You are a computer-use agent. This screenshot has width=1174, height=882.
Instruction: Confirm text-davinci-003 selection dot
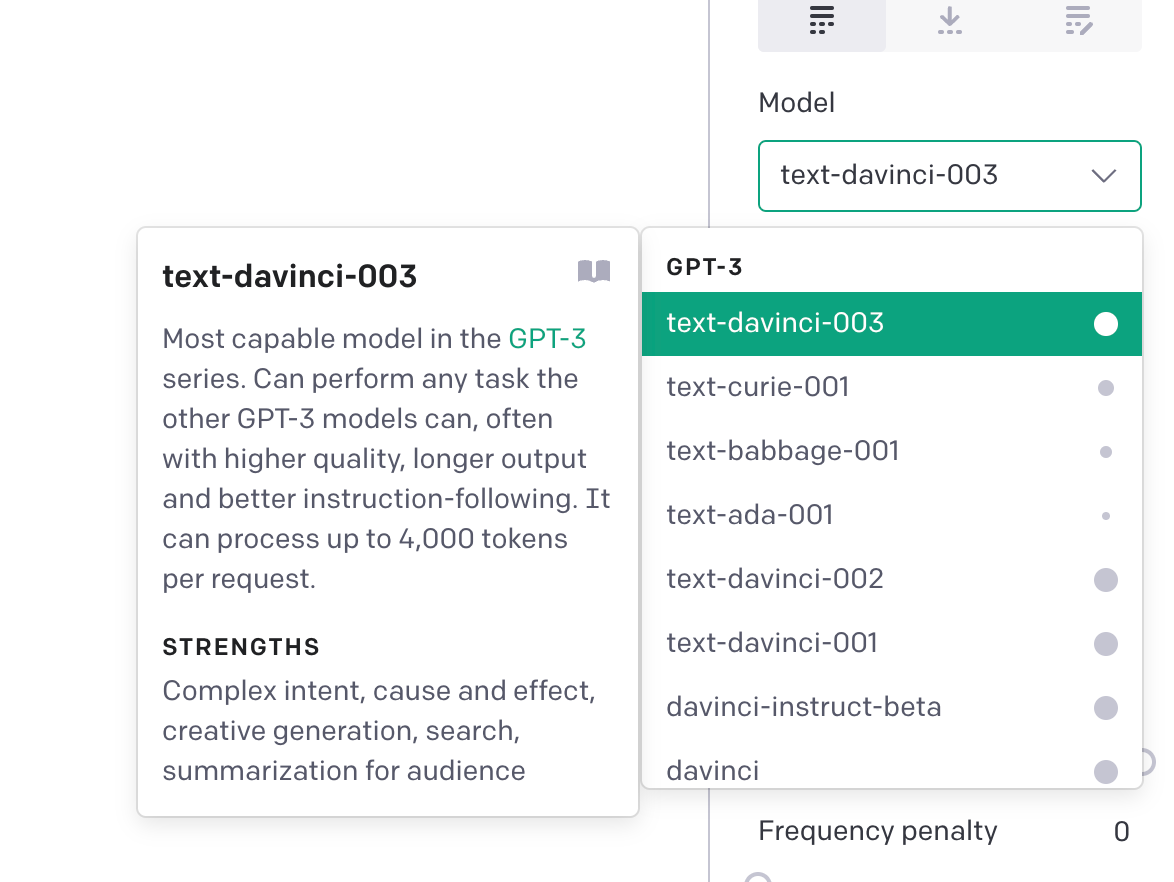1106,323
